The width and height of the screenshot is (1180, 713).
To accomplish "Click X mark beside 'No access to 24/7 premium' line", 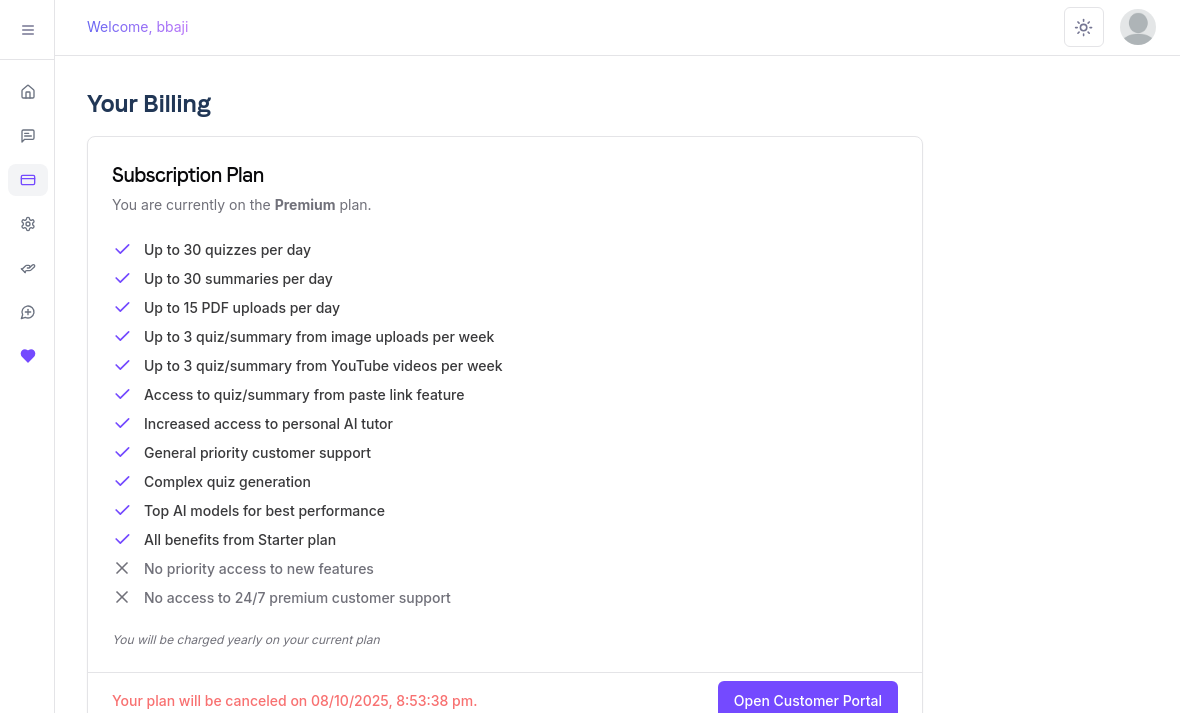I will (122, 597).
